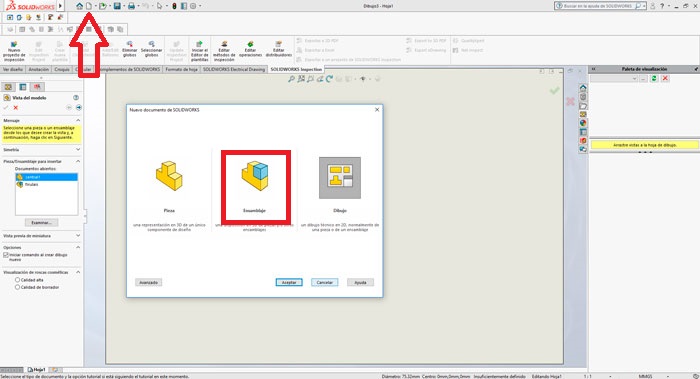The image size is (700, 379).
Task: Click the browse ... button in Paleta de visualización
Action: [x=643, y=79]
